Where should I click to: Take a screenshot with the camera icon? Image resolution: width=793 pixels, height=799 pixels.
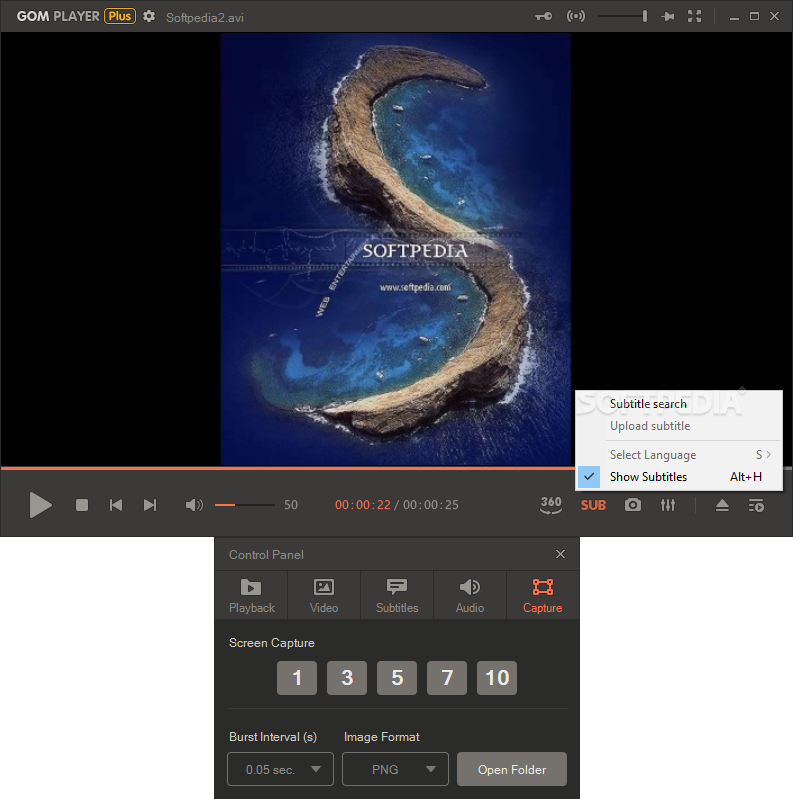coord(632,505)
